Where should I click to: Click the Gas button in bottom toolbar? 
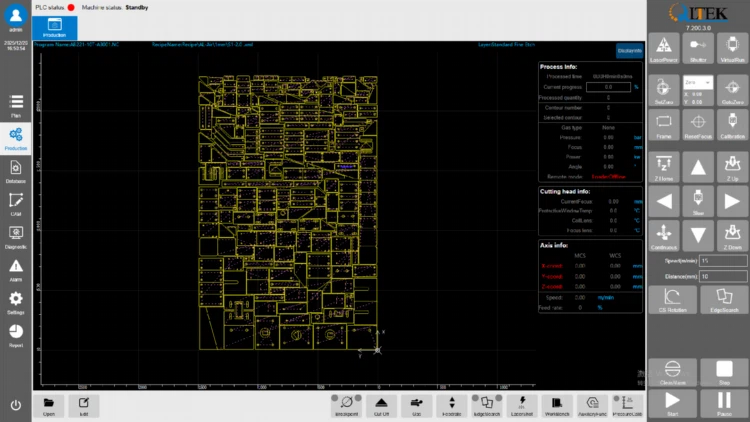(x=416, y=406)
